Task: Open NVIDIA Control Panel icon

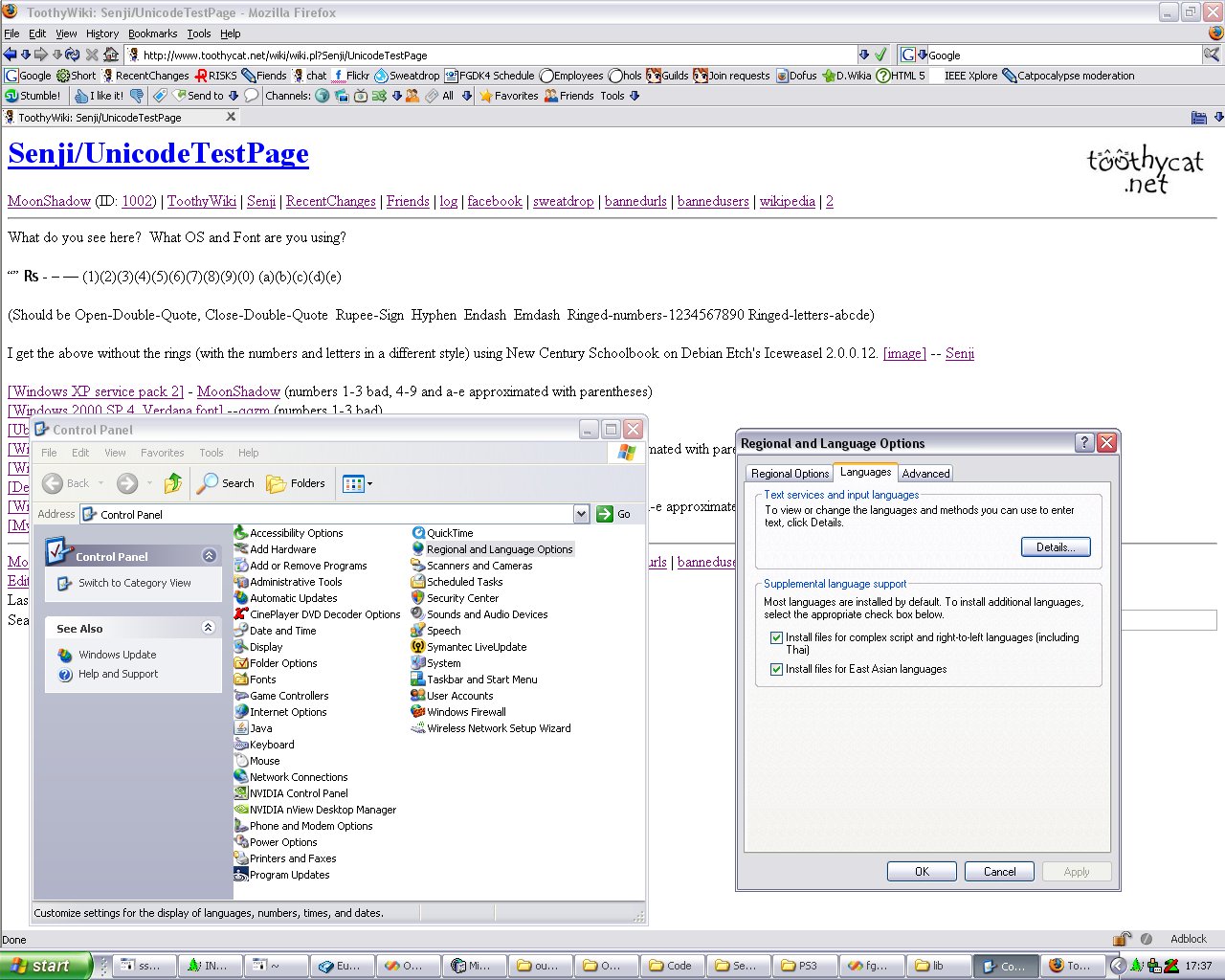Action: [x=241, y=793]
